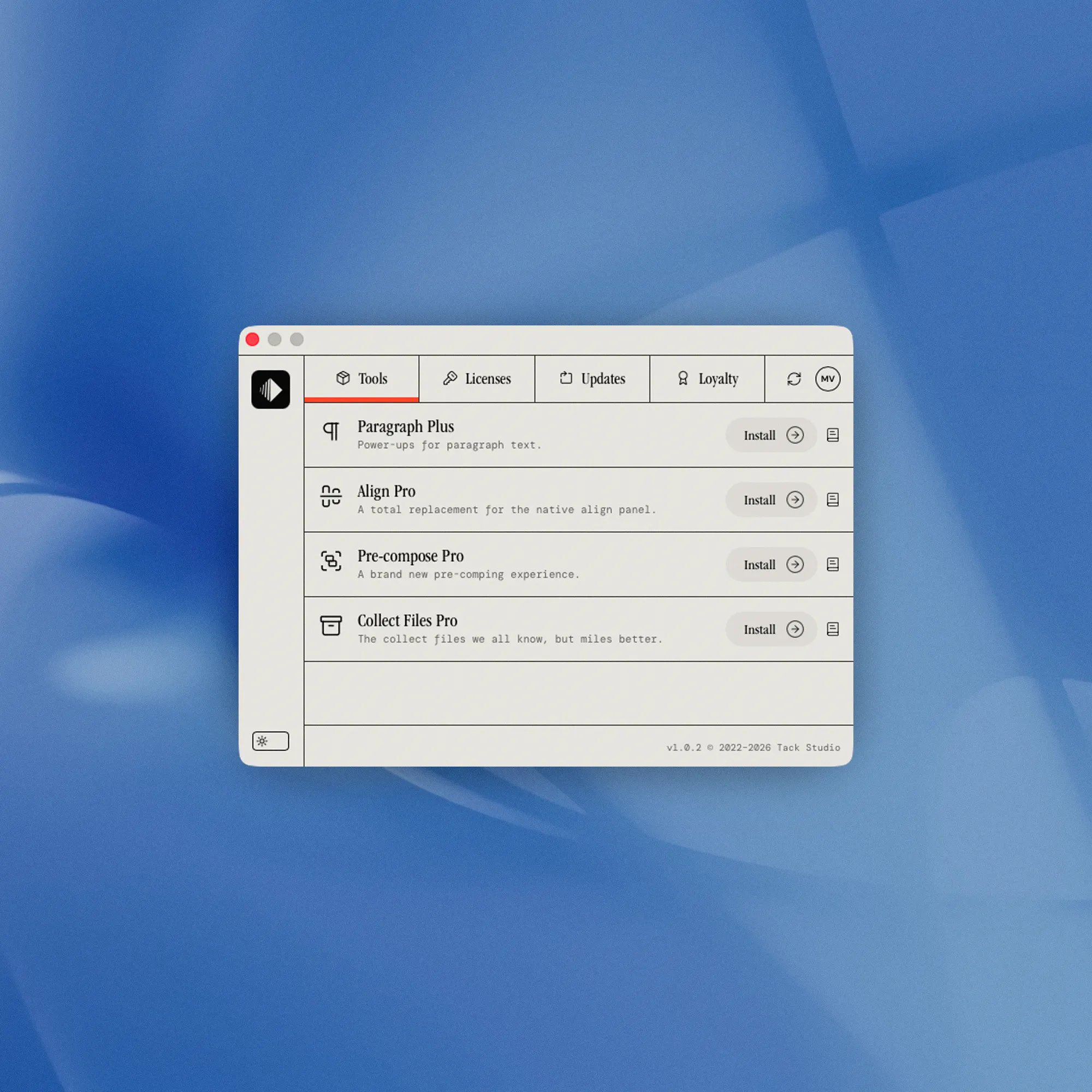Screen dimensions: 1092x1092
Task: Click 'The collect files we all know' description
Action: click(x=510, y=639)
